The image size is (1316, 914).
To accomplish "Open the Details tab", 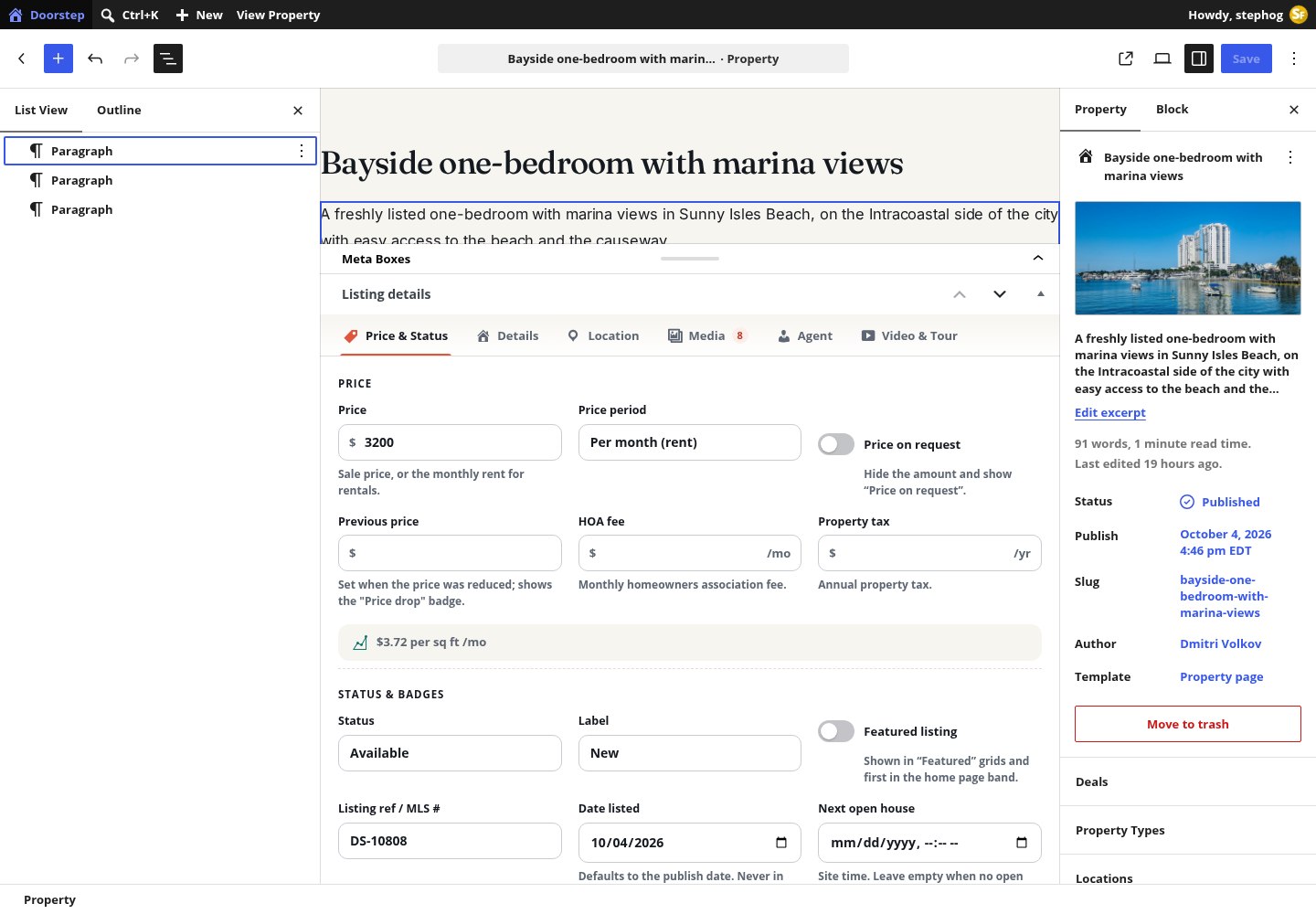I will tap(508, 336).
